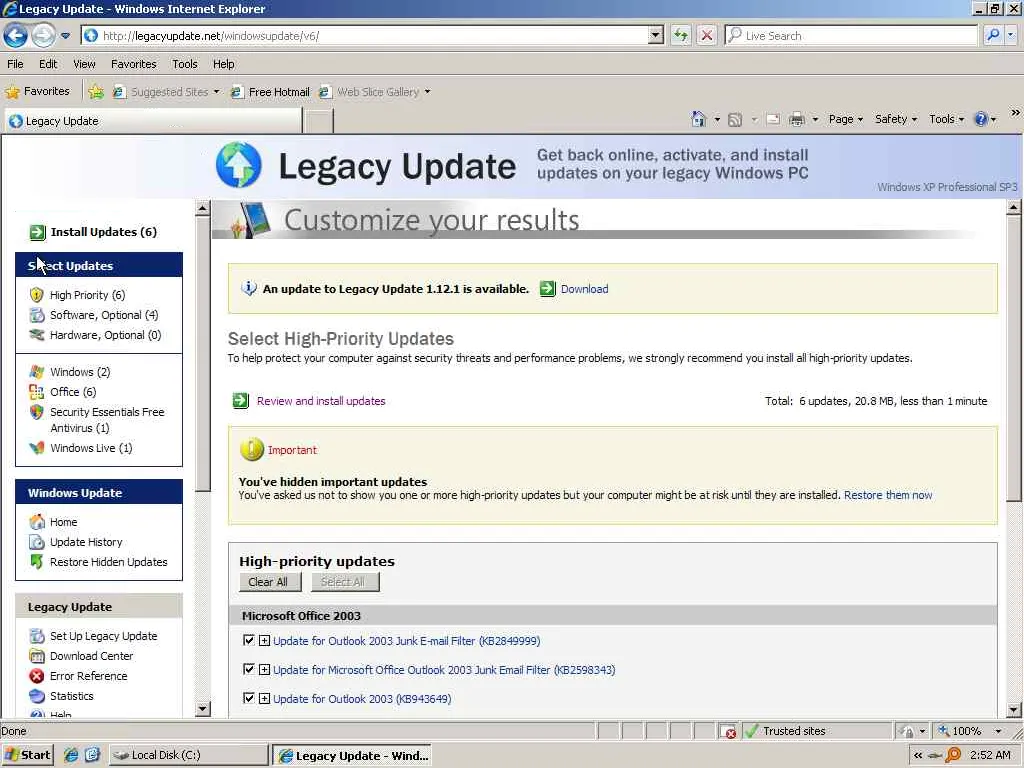Click the green arrow next to Download
This screenshot has height=768, width=1024.
click(547, 289)
